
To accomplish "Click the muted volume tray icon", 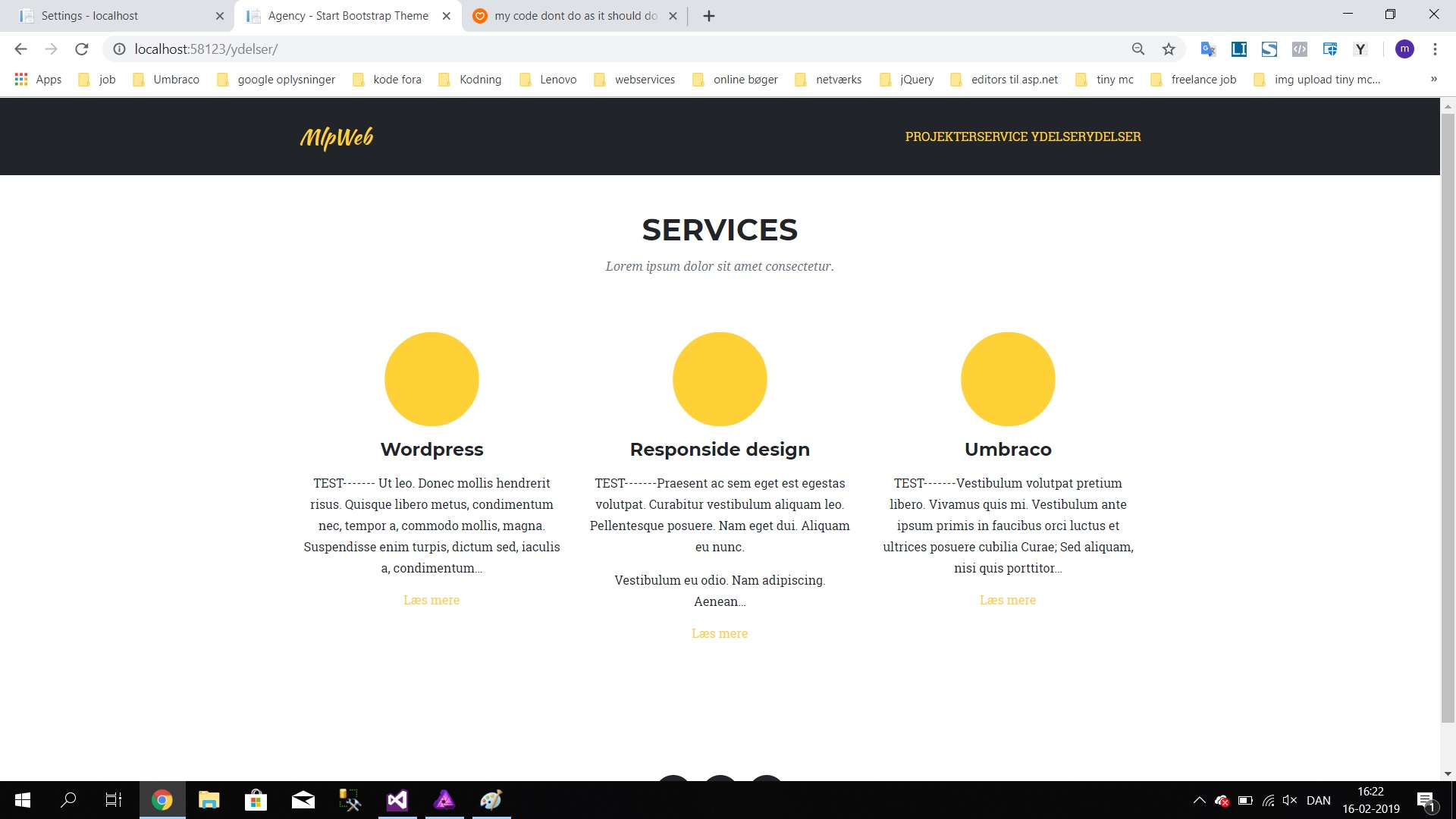I will (1290, 801).
